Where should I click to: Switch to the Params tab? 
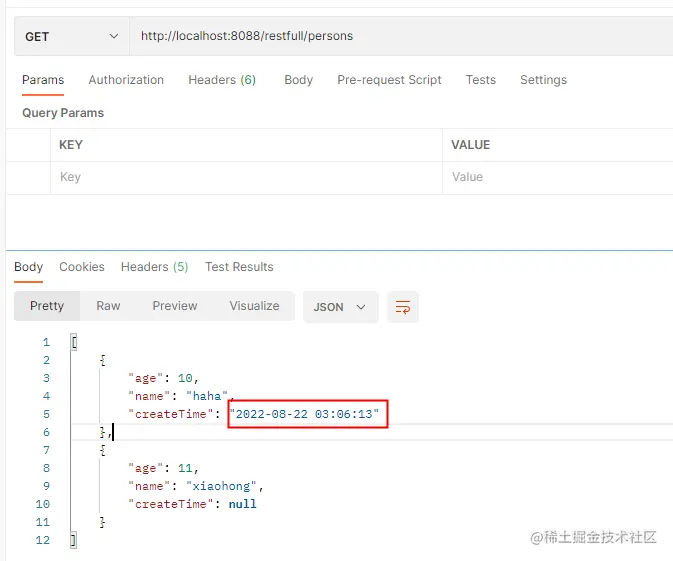point(43,80)
